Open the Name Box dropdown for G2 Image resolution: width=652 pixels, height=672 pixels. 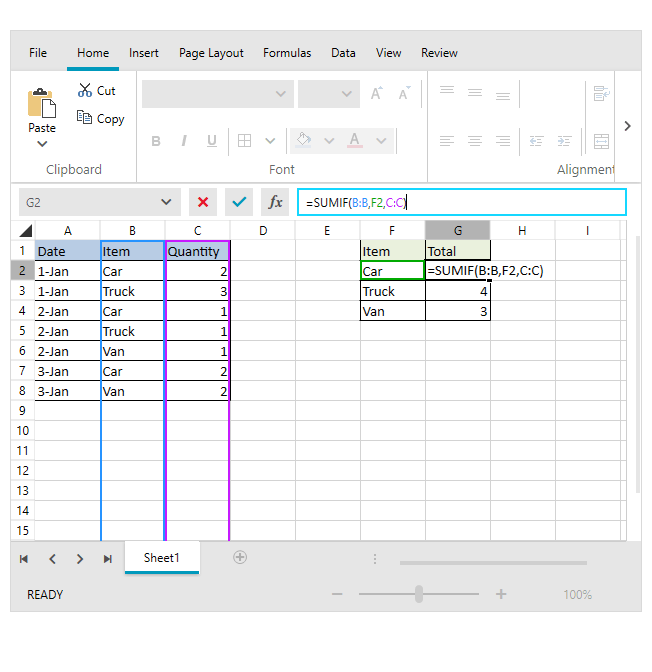(x=164, y=202)
